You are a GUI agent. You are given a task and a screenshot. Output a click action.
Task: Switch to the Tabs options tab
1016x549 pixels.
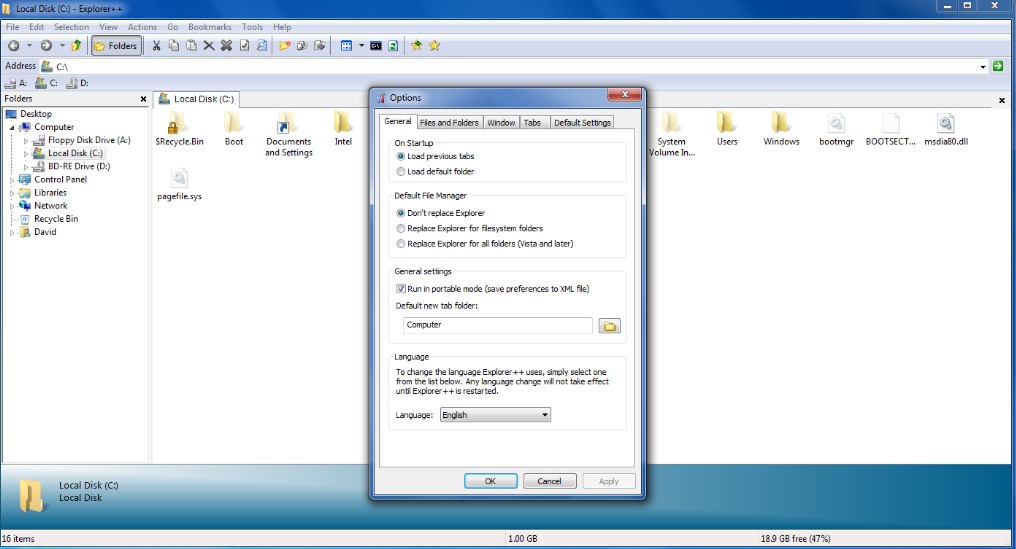click(x=533, y=123)
